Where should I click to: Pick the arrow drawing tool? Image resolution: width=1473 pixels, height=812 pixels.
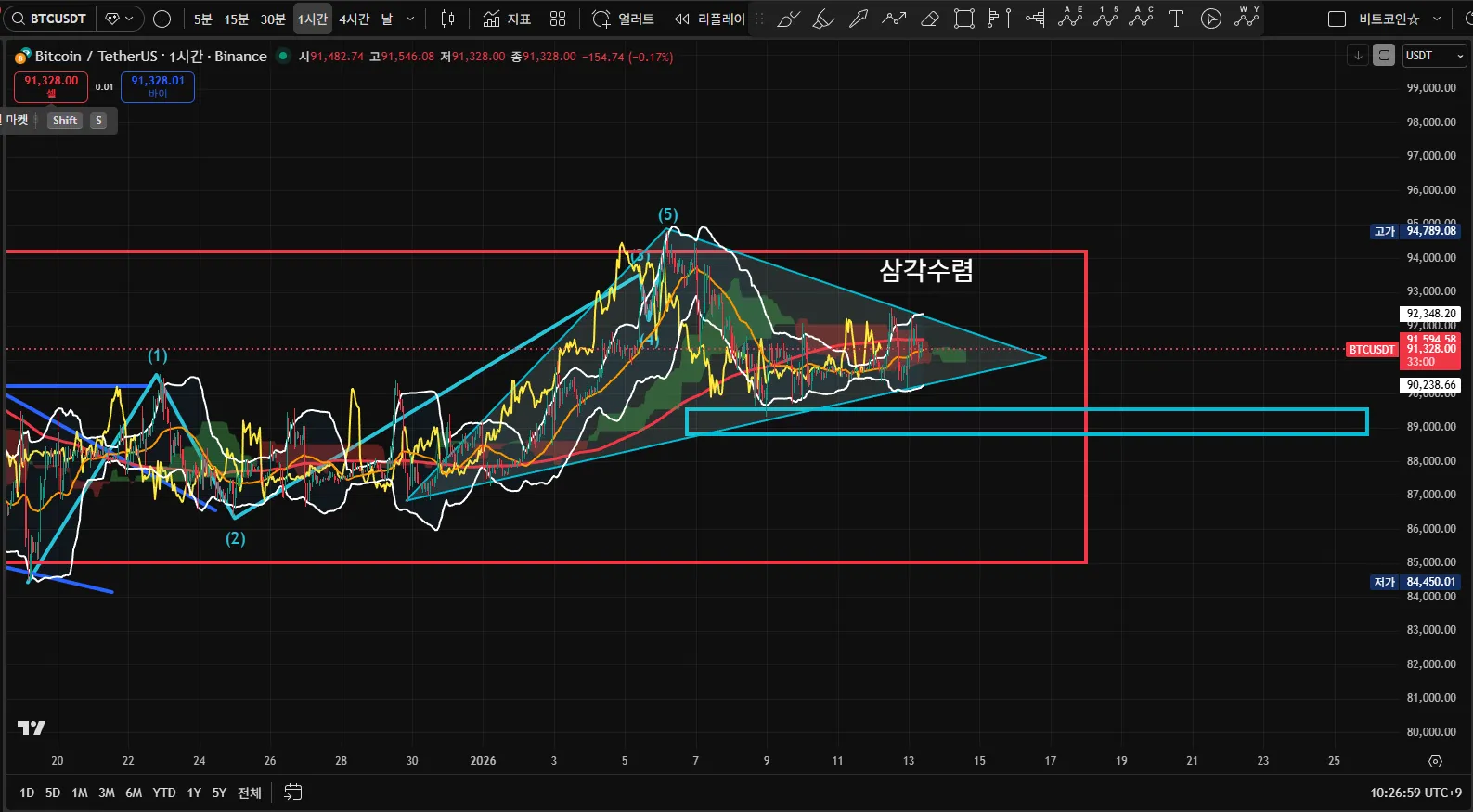[859, 19]
